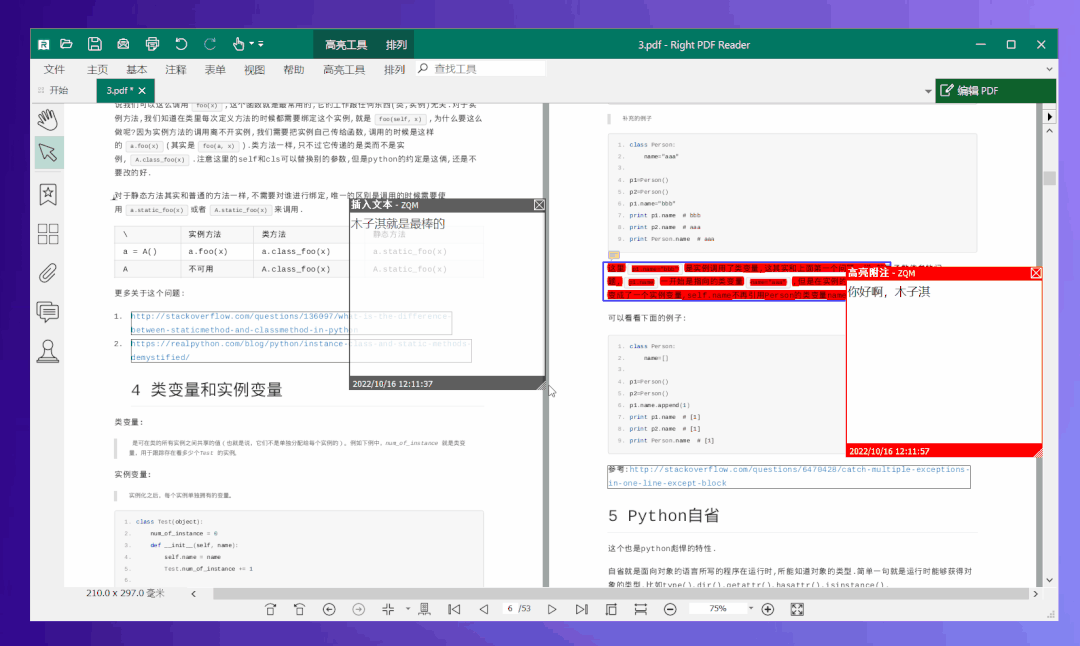Click inside the 你好啊,木子淇 note text
The image size is (1080, 646).
point(889,292)
